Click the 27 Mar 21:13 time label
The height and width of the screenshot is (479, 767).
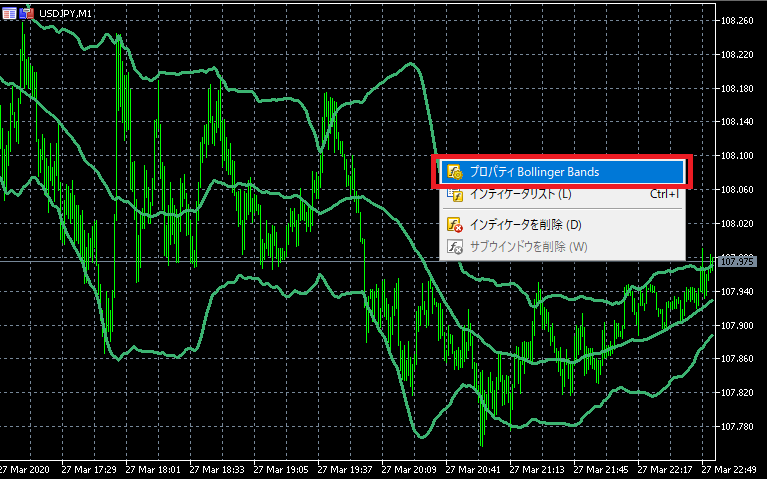(x=537, y=470)
